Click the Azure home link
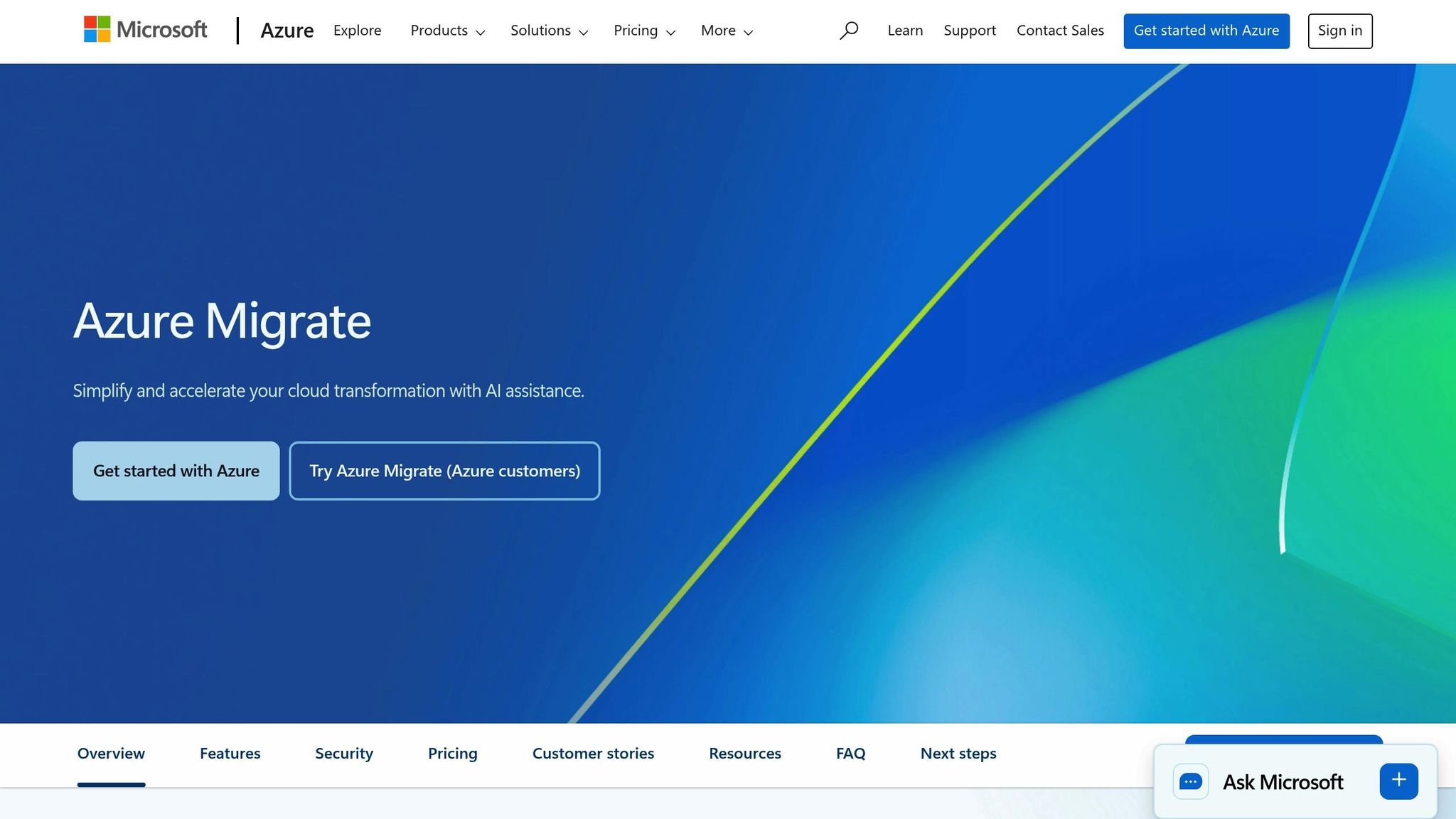 click(x=287, y=30)
